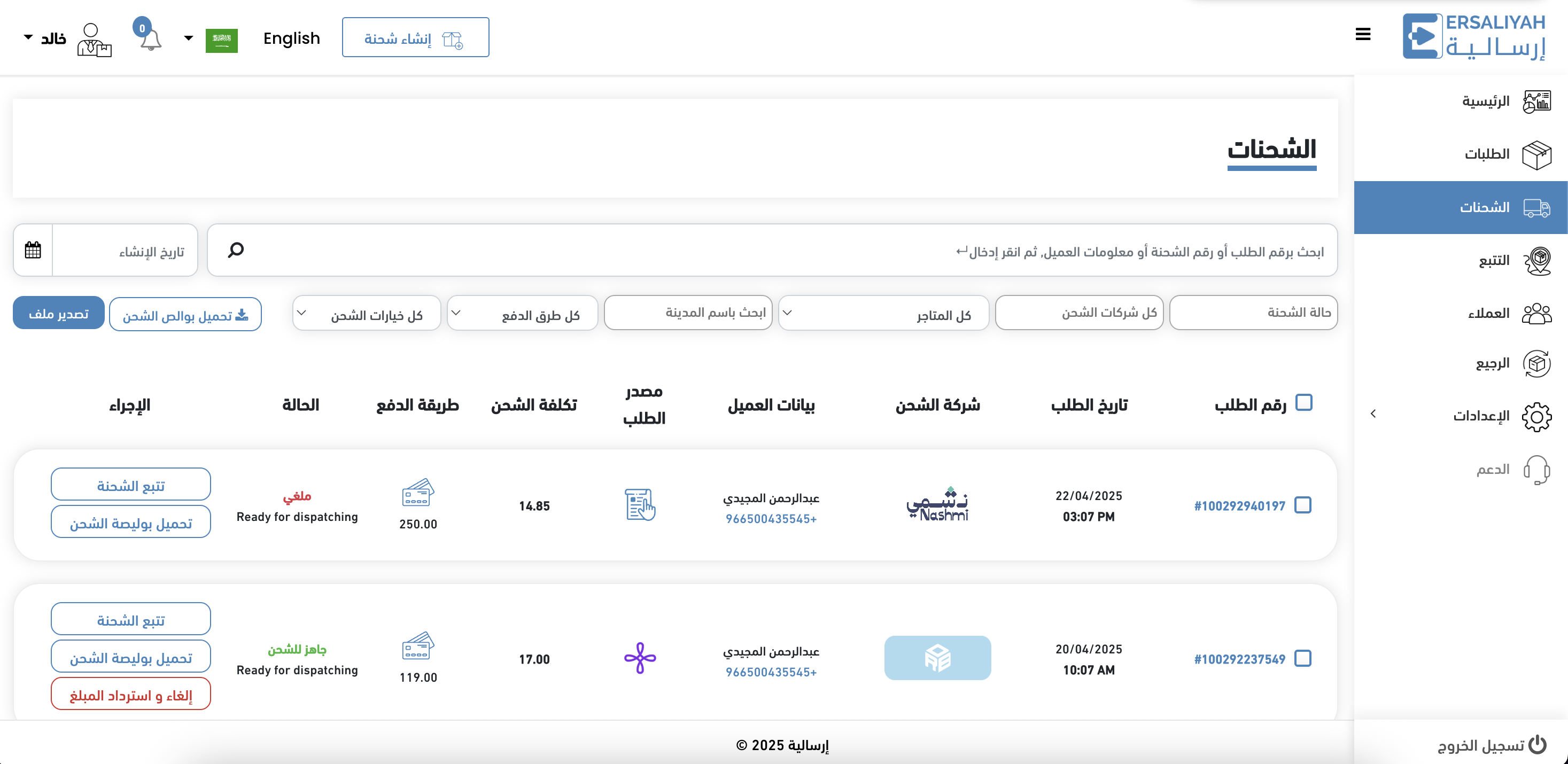Open the الطلبات orders sidebar menu item
1568x764 pixels.
pos(1487,154)
